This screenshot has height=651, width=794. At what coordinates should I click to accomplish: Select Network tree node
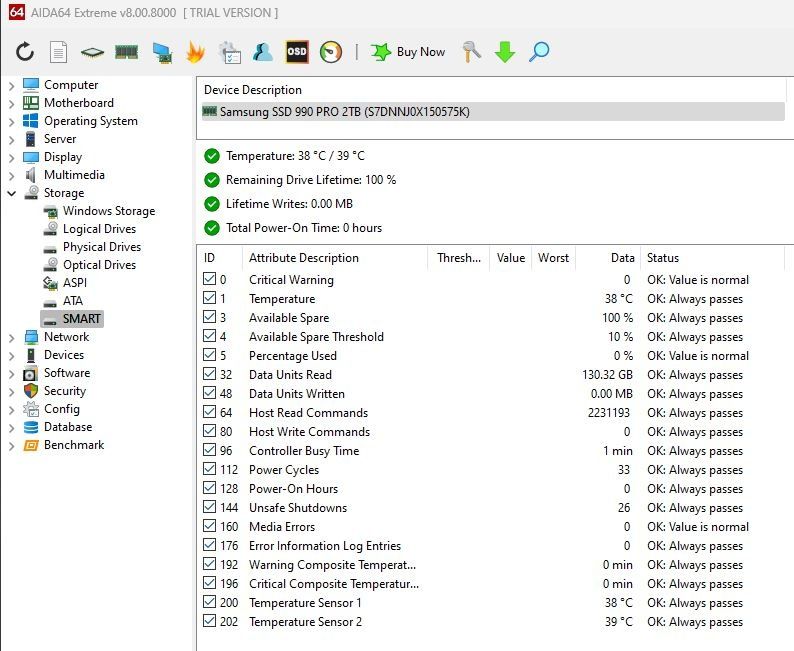pos(66,337)
